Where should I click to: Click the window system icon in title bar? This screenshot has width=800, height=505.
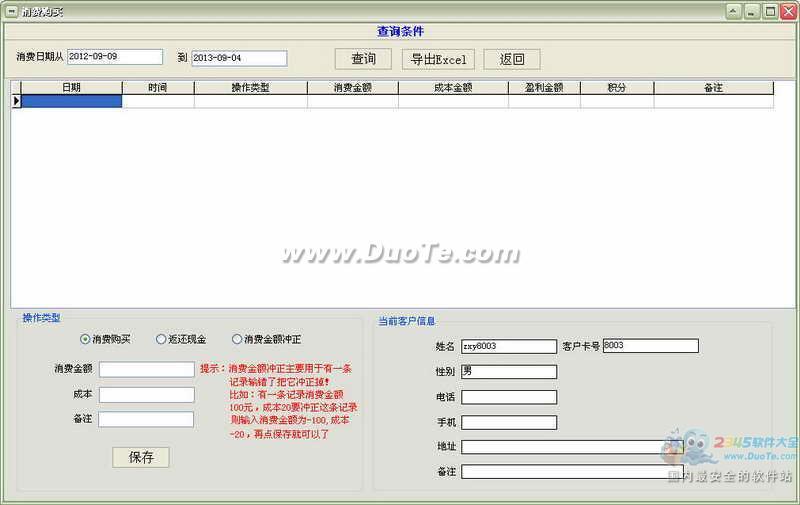click(x=11, y=11)
